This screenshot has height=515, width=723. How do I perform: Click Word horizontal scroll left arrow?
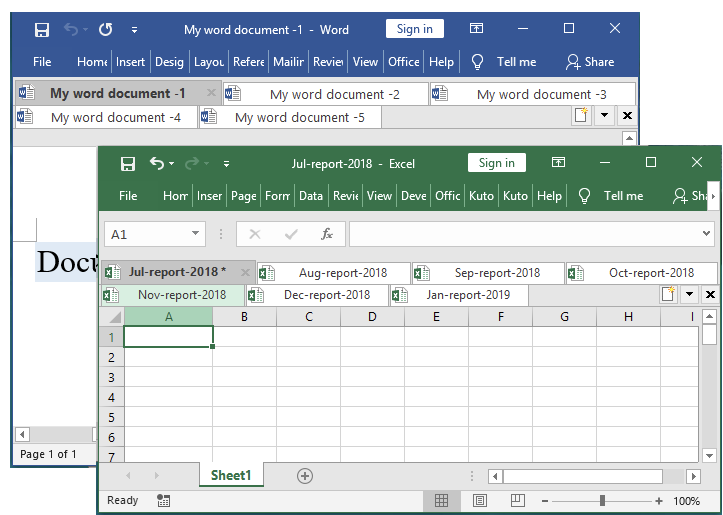point(22,434)
